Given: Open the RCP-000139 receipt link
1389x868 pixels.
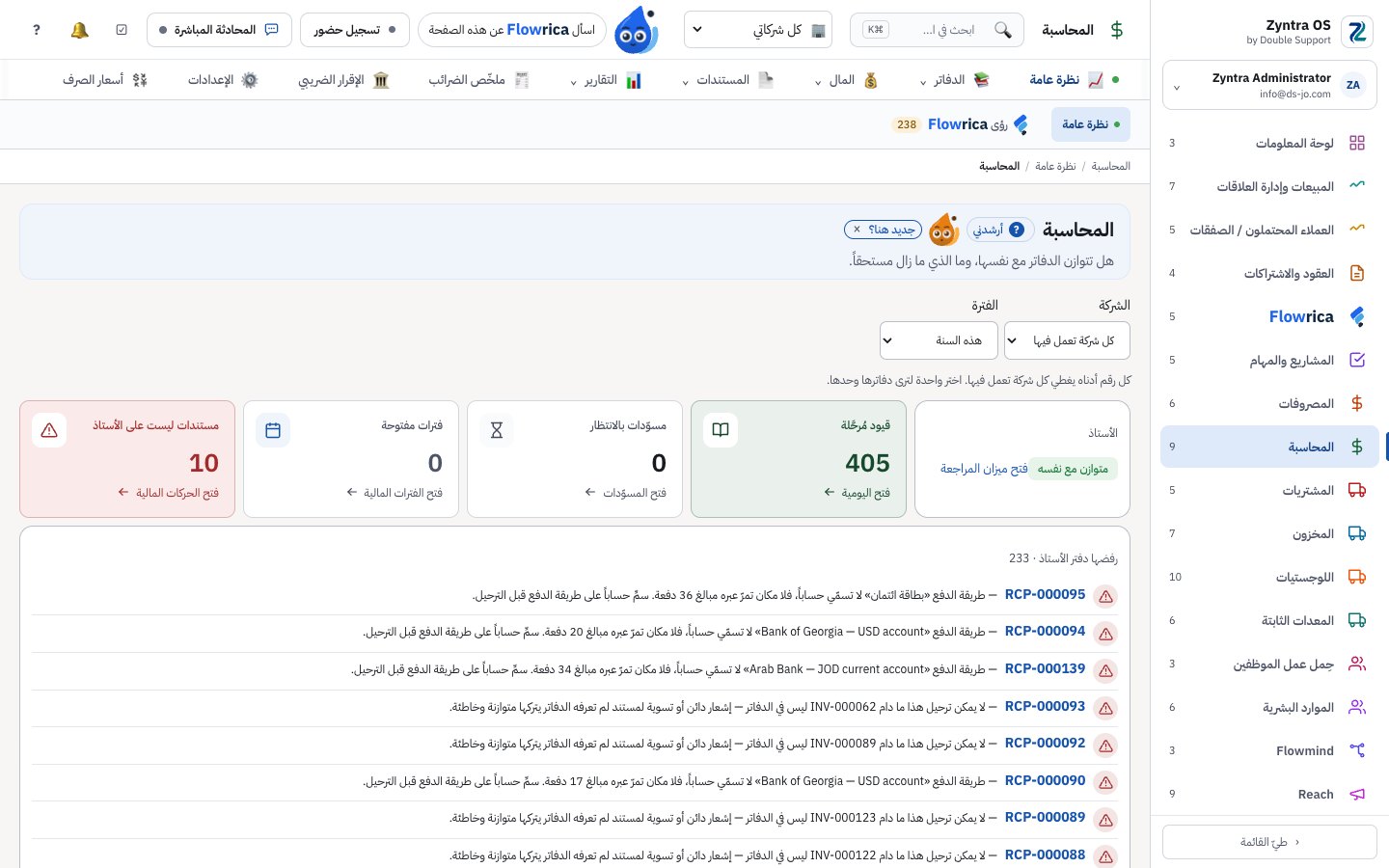Looking at the screenshot, I should tap(1045, 668).
